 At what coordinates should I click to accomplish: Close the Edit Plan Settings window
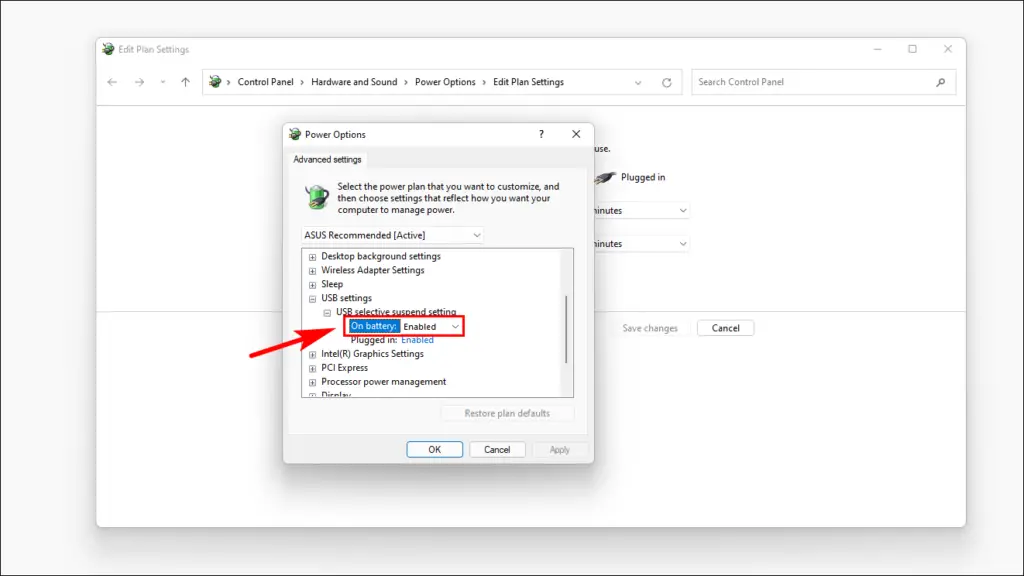point(948,49)
